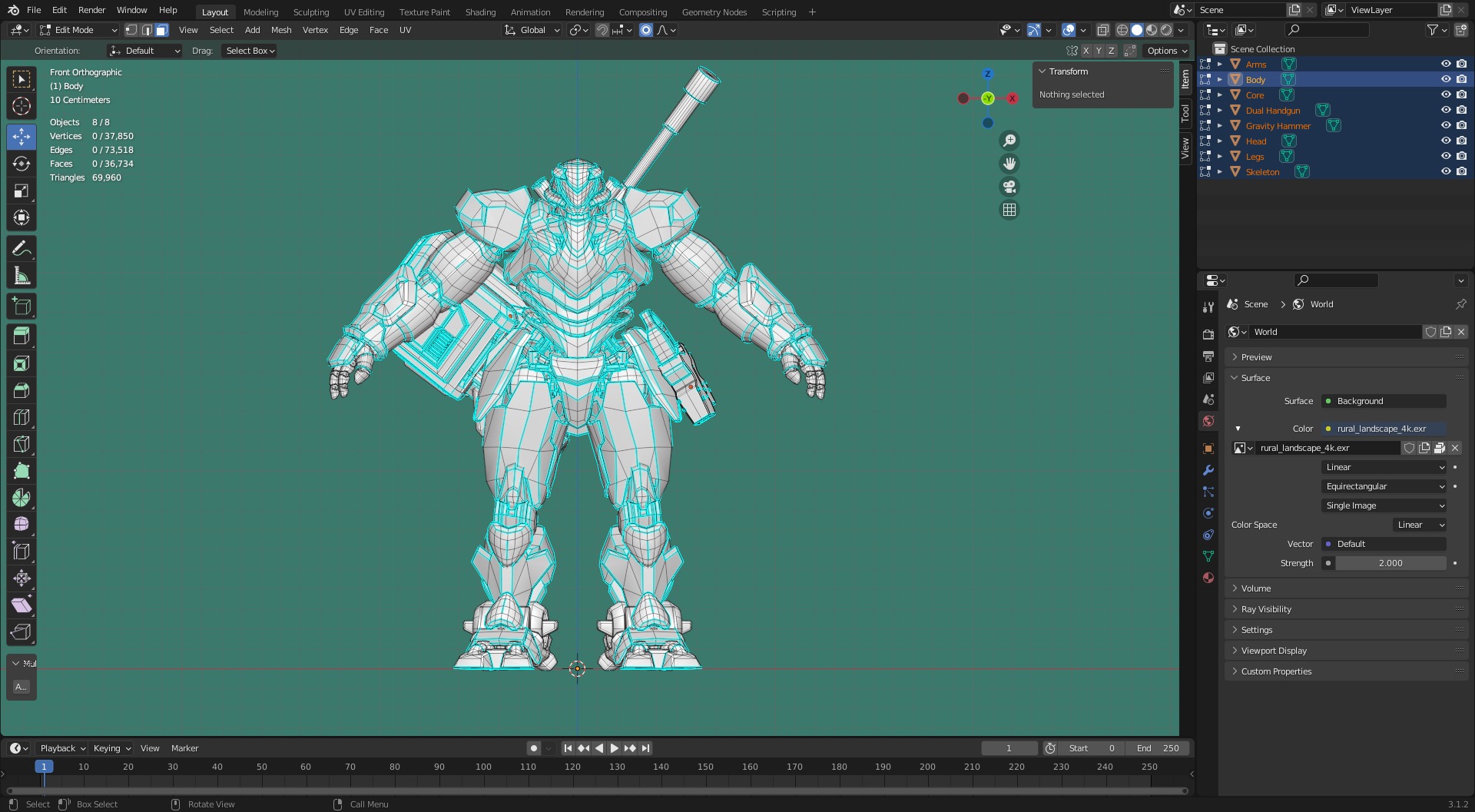
Task: Open the File menu
Action: point(34,10)
